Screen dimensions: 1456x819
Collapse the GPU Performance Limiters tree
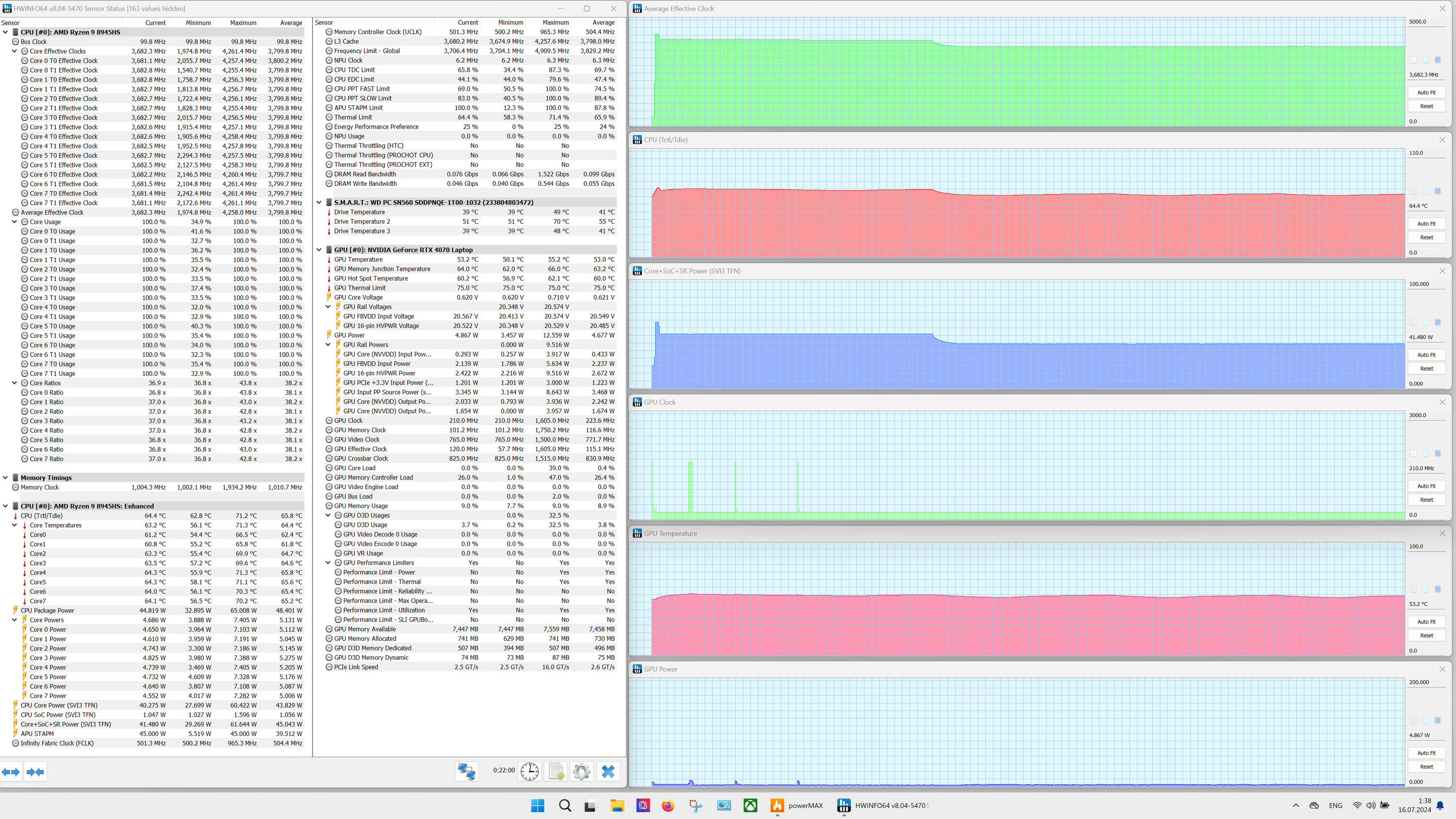pyautogui.click(x=329, y=563)
